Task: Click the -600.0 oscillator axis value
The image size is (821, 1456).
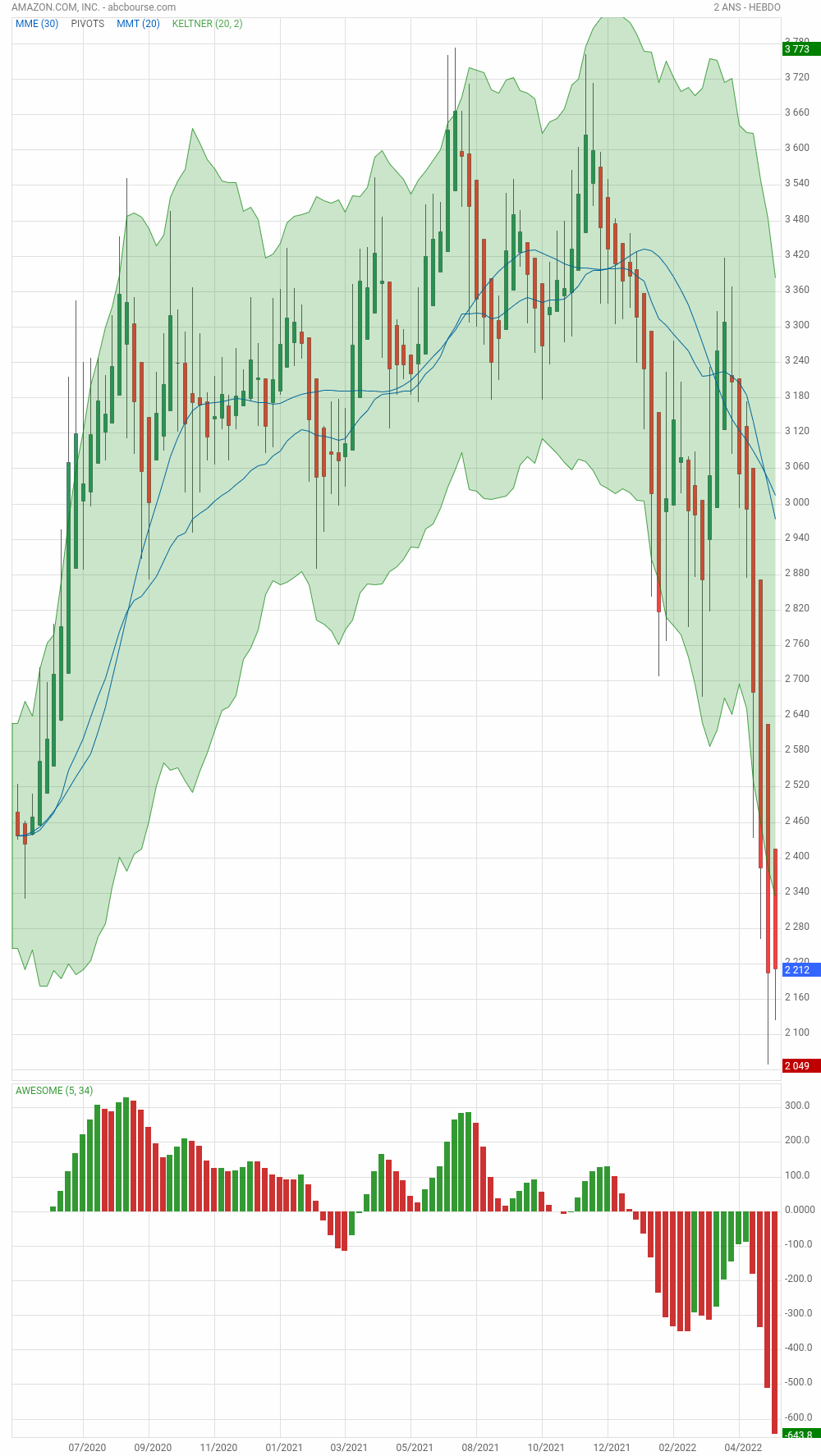Action: [x=797, y=1417]
